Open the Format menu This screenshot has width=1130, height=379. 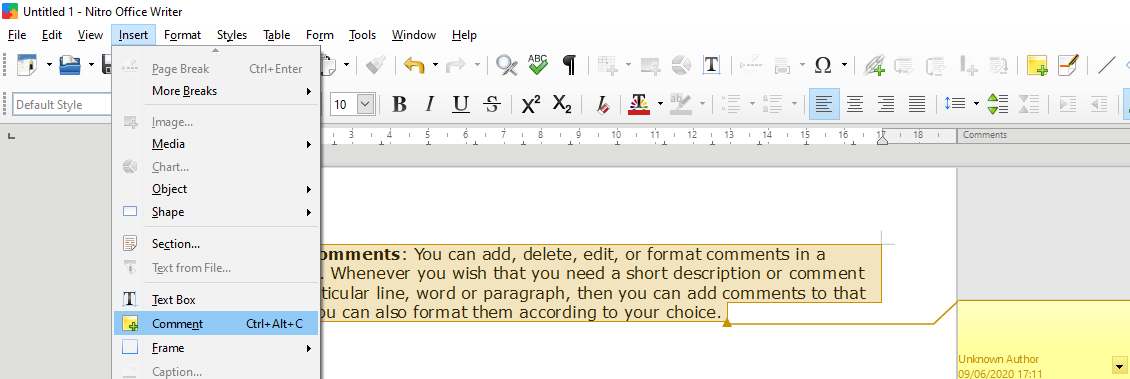182,35
